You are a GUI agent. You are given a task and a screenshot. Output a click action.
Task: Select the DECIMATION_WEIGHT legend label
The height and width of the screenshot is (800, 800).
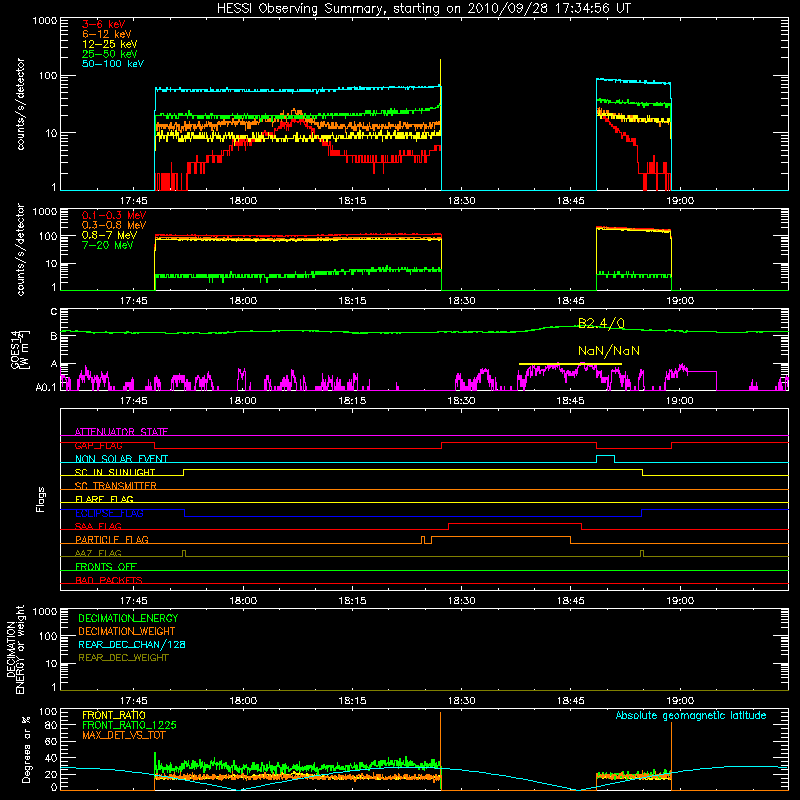127,631
